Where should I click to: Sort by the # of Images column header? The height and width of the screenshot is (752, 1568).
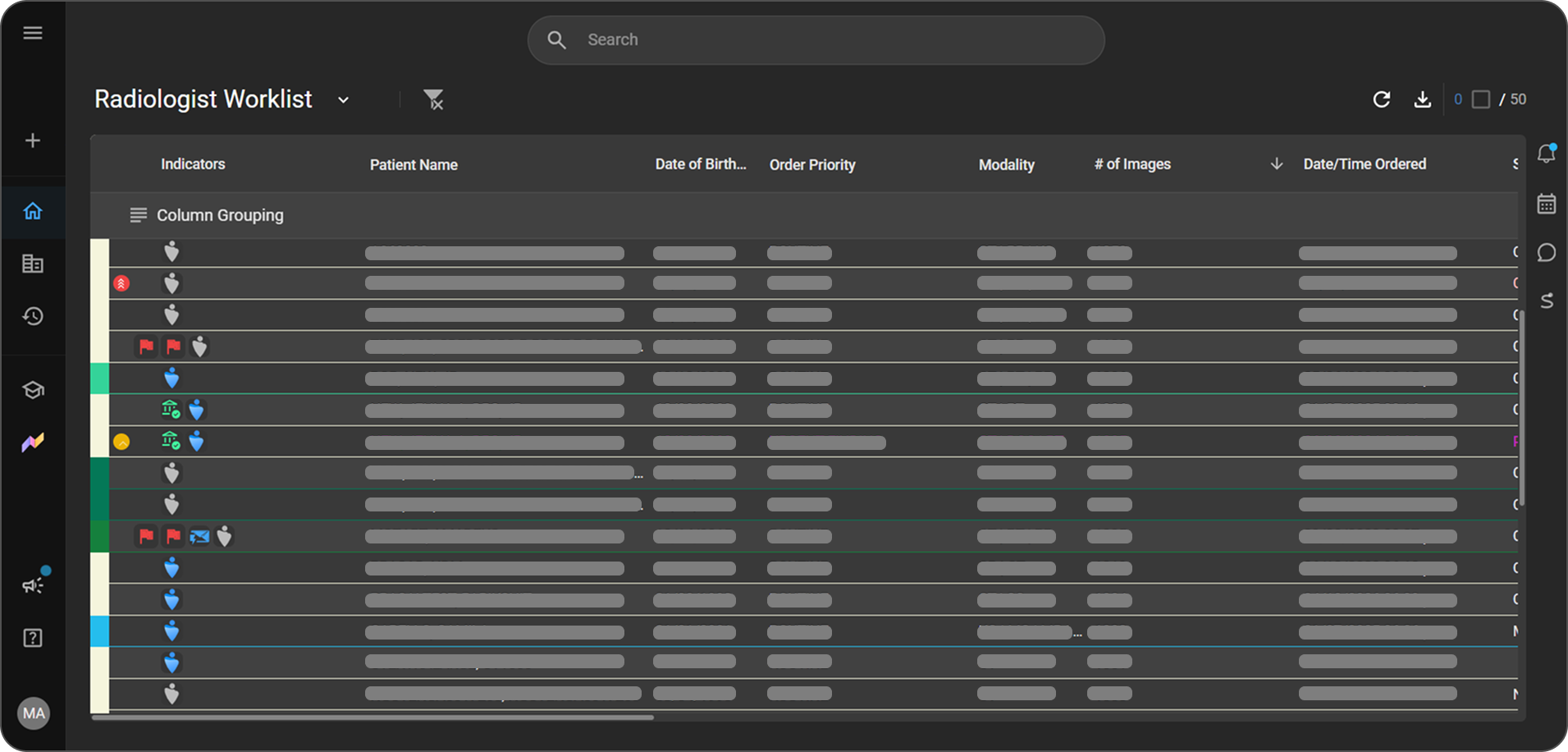1132,164
